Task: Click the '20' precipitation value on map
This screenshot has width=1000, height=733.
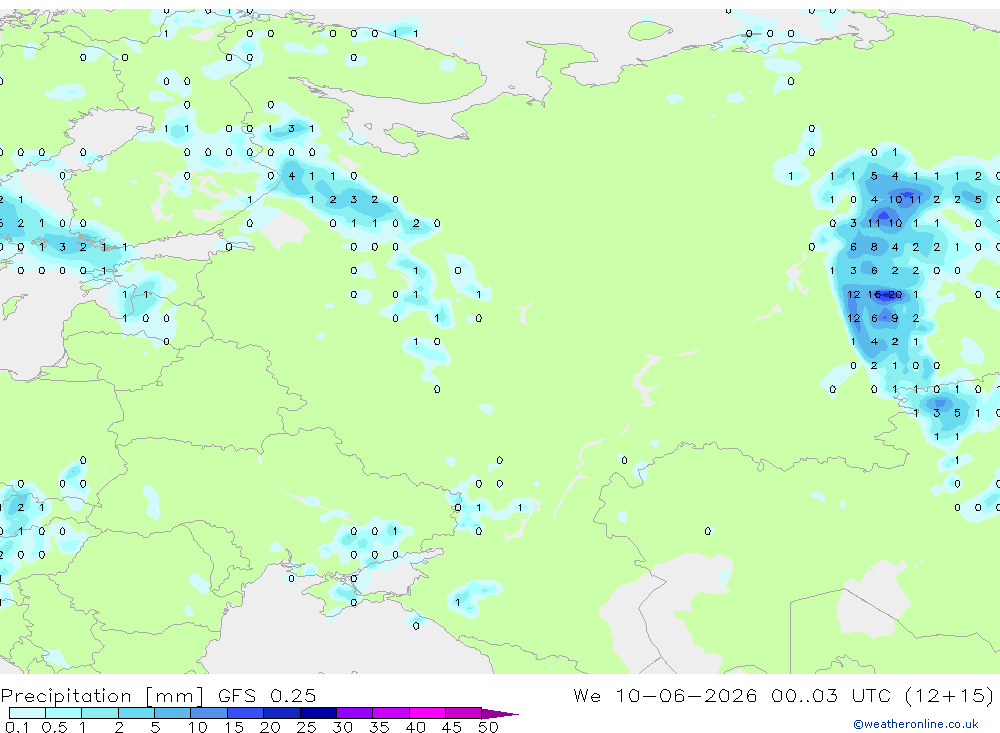Action: pos(895,295)
